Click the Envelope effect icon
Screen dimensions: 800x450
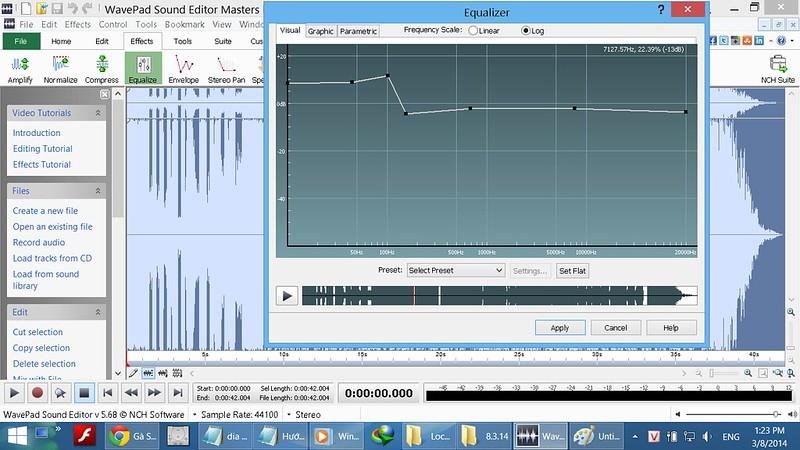pos(184,66)
